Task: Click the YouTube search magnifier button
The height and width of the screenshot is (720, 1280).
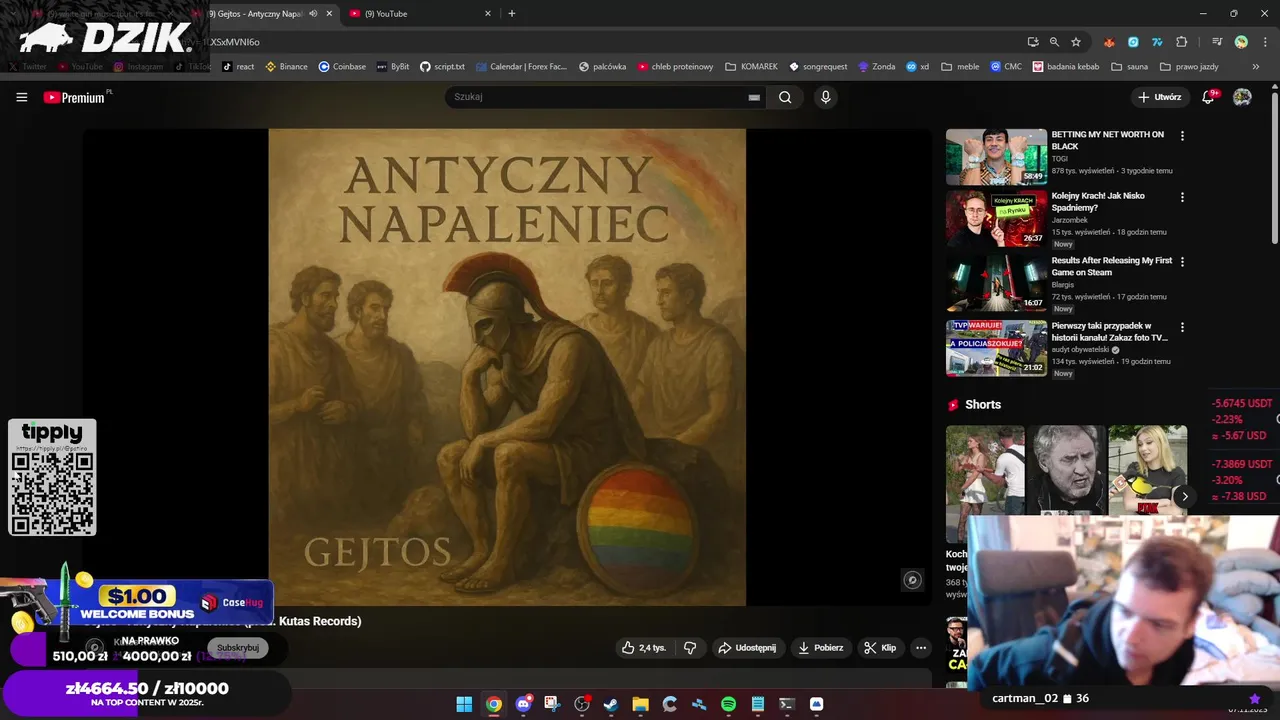Action: tap(785, 97)
